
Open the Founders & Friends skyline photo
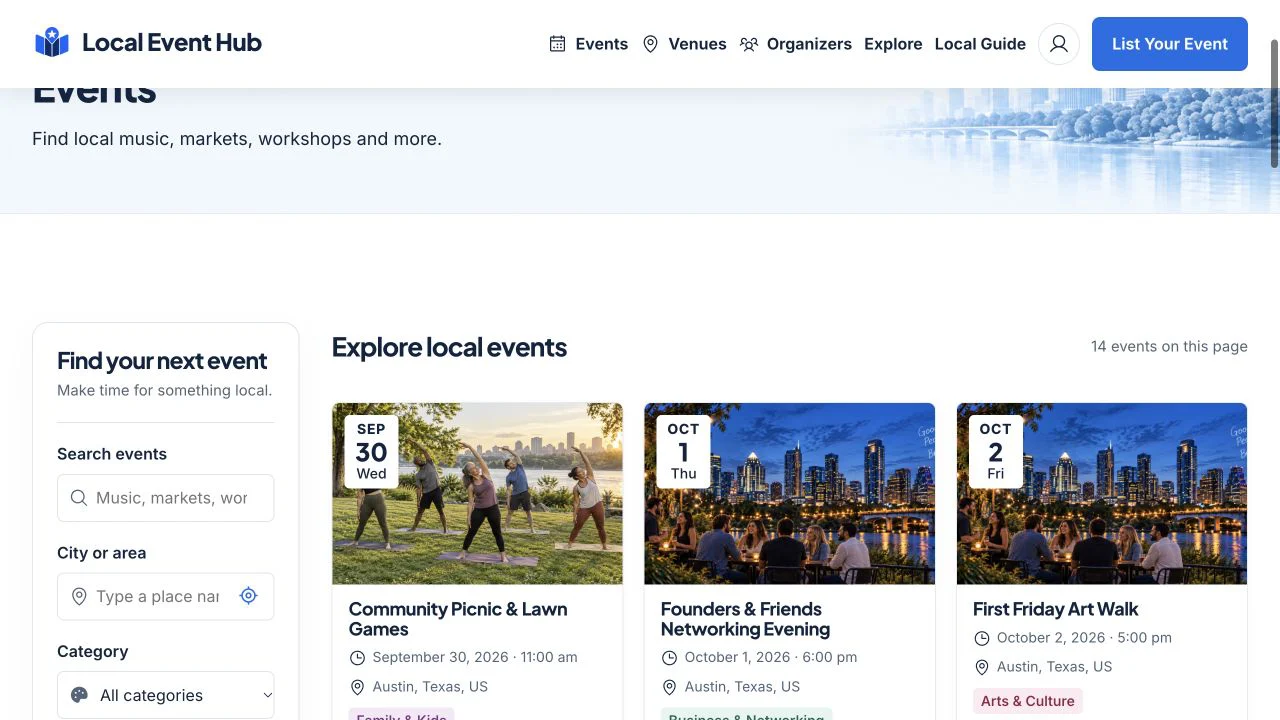(x=789, y=494)
